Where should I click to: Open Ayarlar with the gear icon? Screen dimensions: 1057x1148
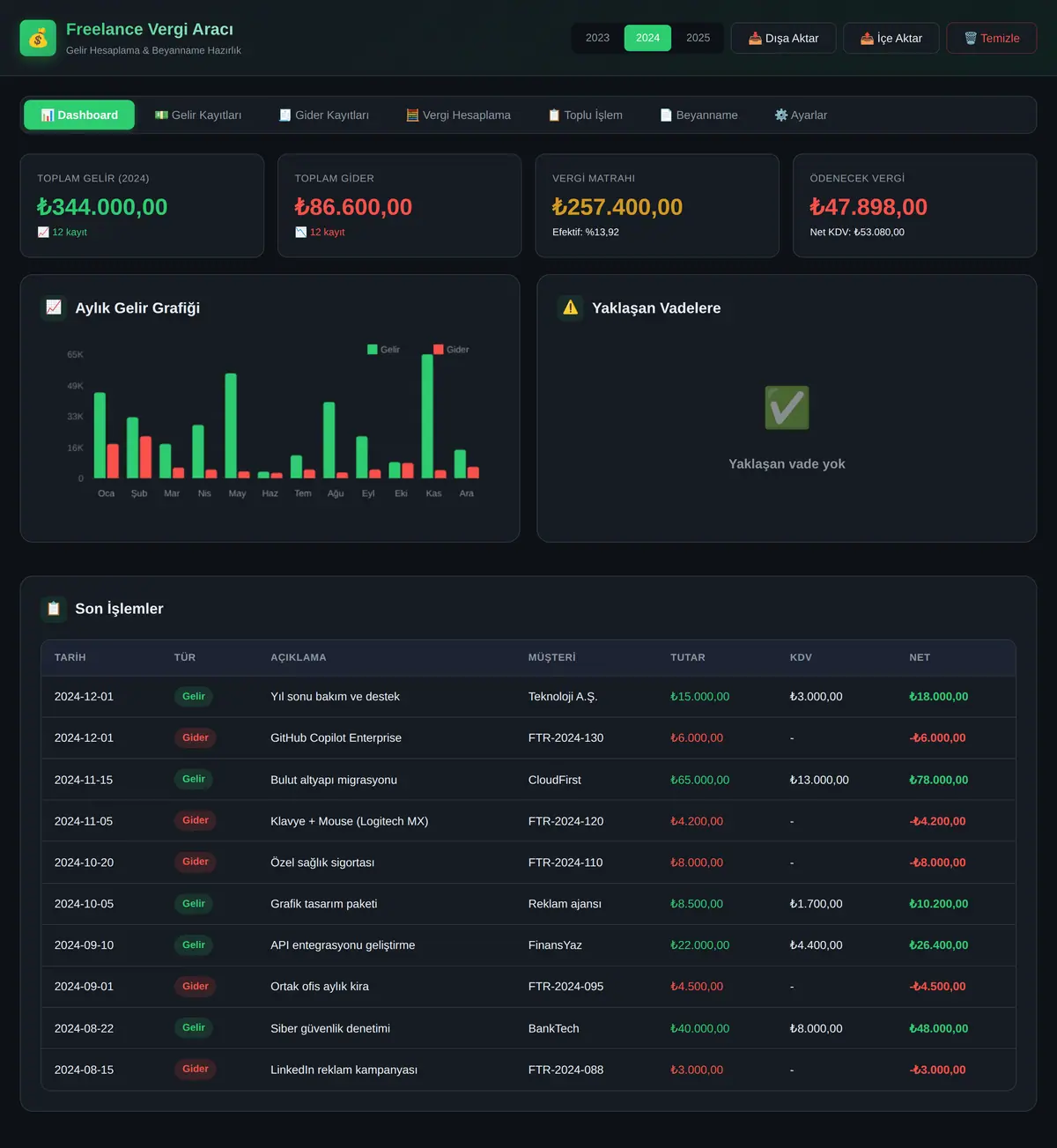801,115
